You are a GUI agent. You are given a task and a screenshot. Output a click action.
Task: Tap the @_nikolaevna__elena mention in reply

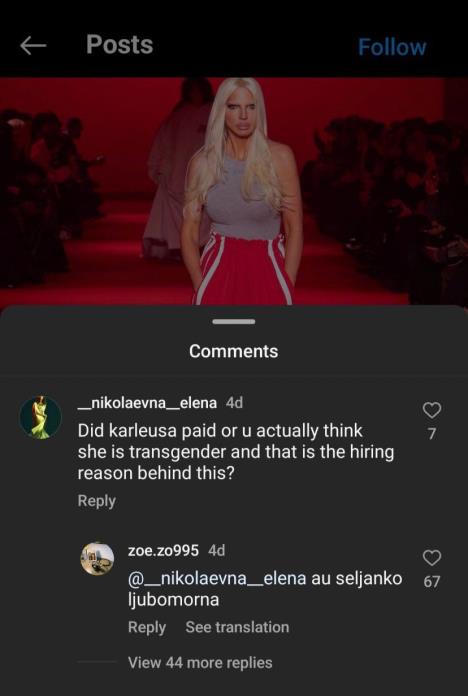click(217, 578)
